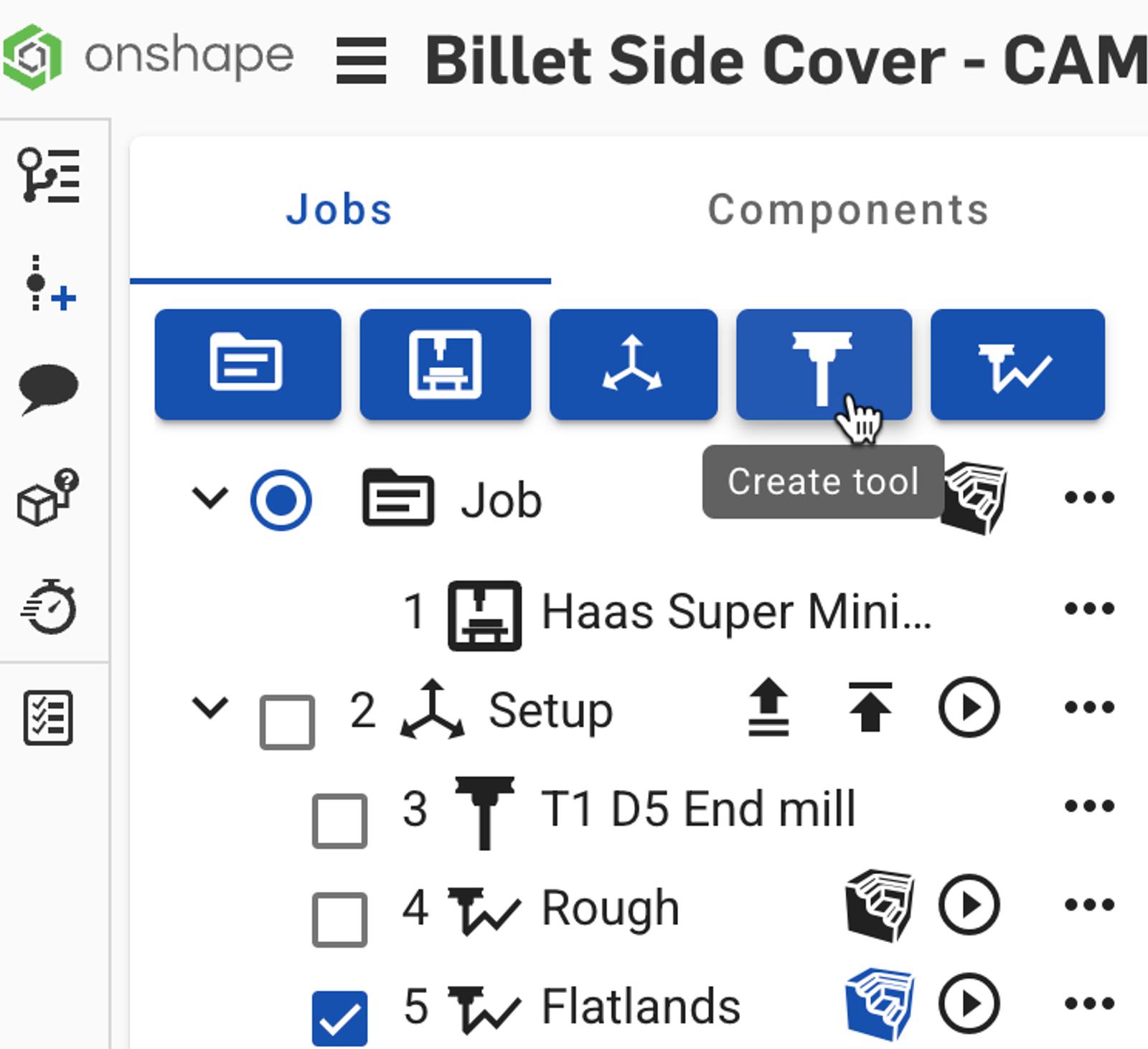
Task: Open the Haas Super Mini options menu
Action: coord(1088,609)
